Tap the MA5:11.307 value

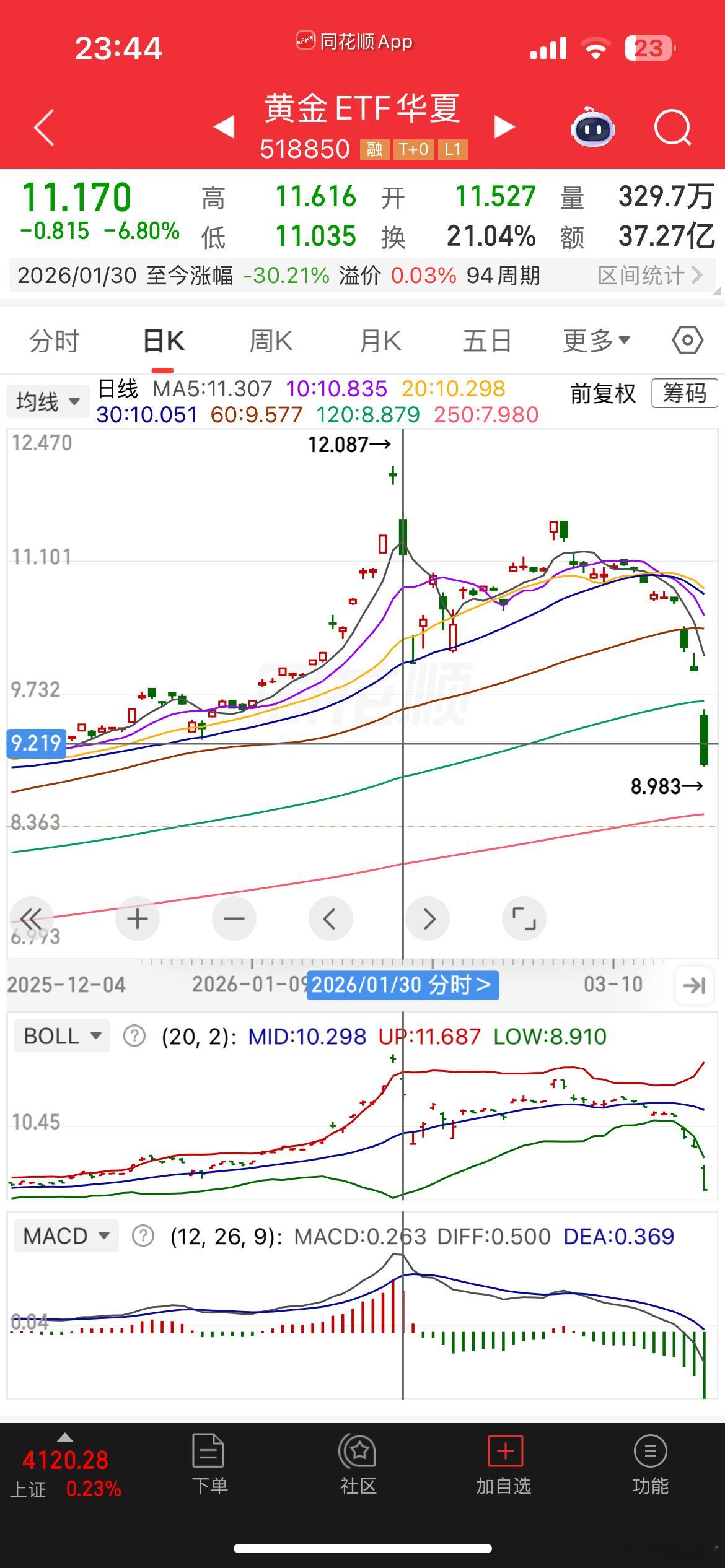pos(213,389)
